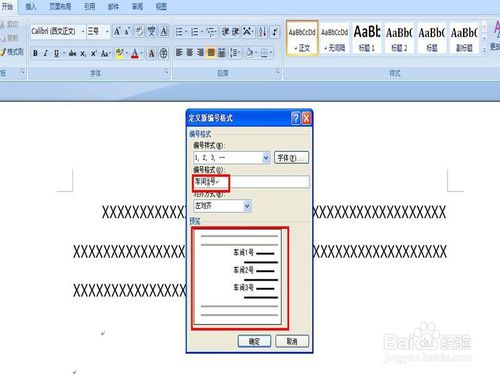Align text left in paragraph group
Screen dimensions: 500x375
[x=179, y=53]
